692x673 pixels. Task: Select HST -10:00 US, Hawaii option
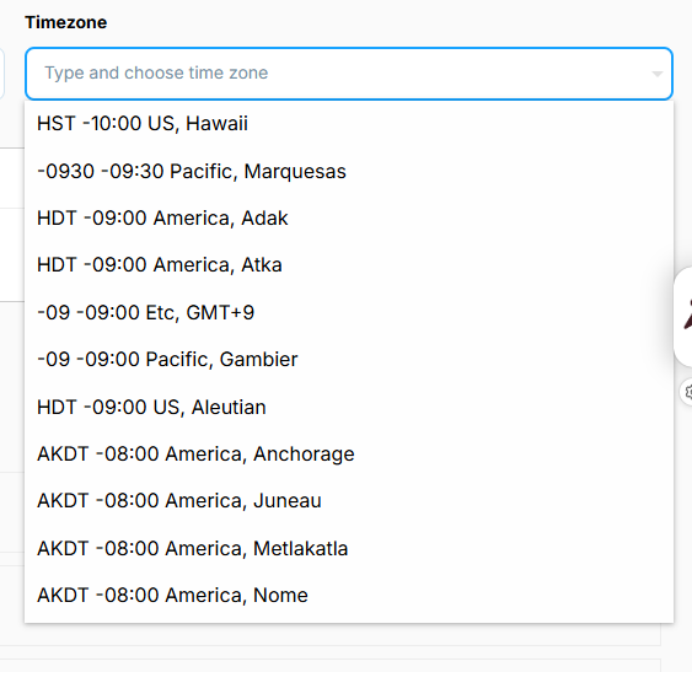(142, 124)
